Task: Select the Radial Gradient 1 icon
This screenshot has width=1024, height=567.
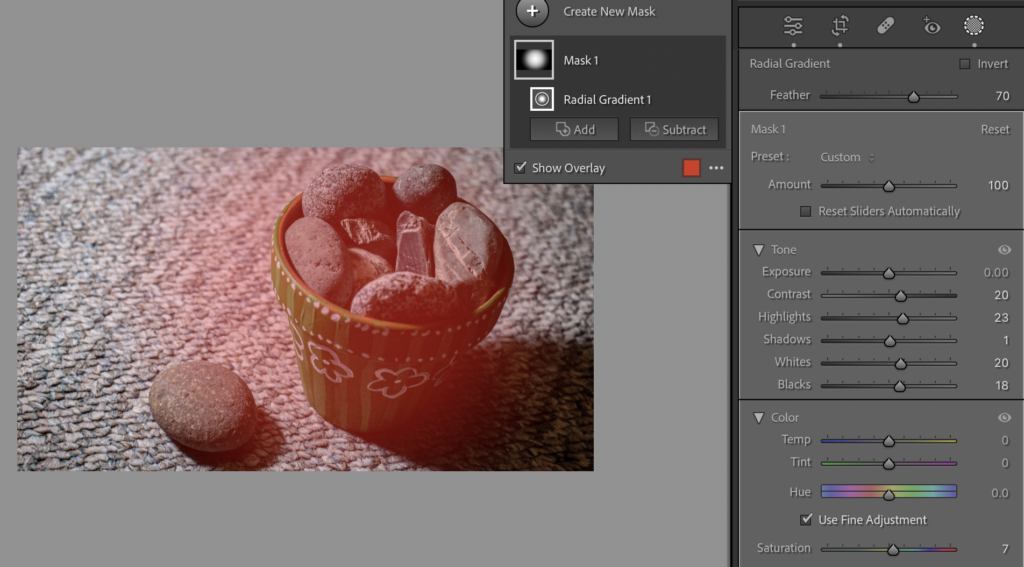Action: point(541,99)
